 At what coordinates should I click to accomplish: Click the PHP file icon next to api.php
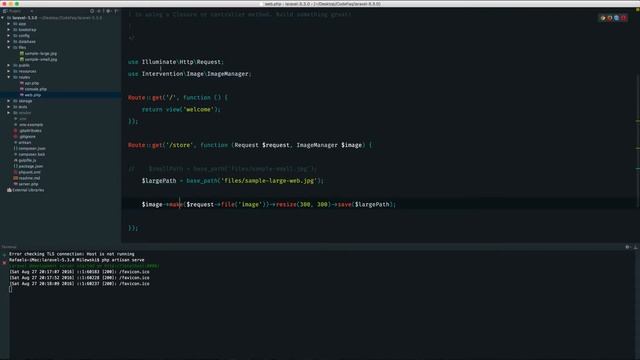[22, 83]
